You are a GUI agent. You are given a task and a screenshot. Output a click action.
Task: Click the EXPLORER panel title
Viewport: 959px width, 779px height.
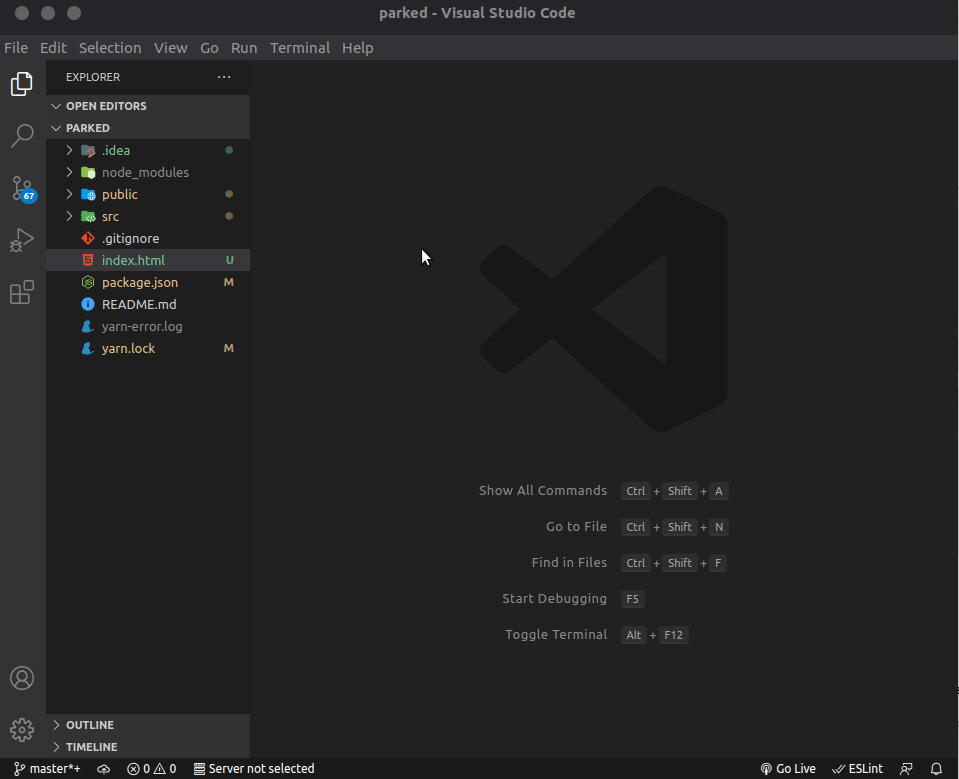coord(93,77)
